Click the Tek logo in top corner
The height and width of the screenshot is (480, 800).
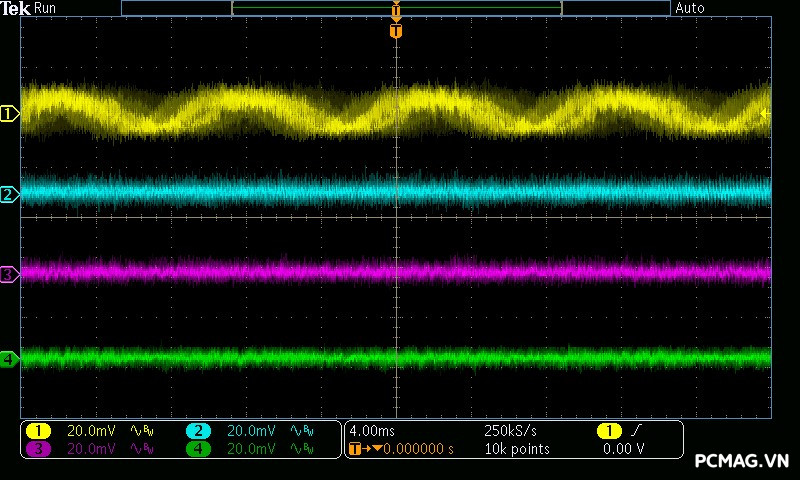(16, 8)
